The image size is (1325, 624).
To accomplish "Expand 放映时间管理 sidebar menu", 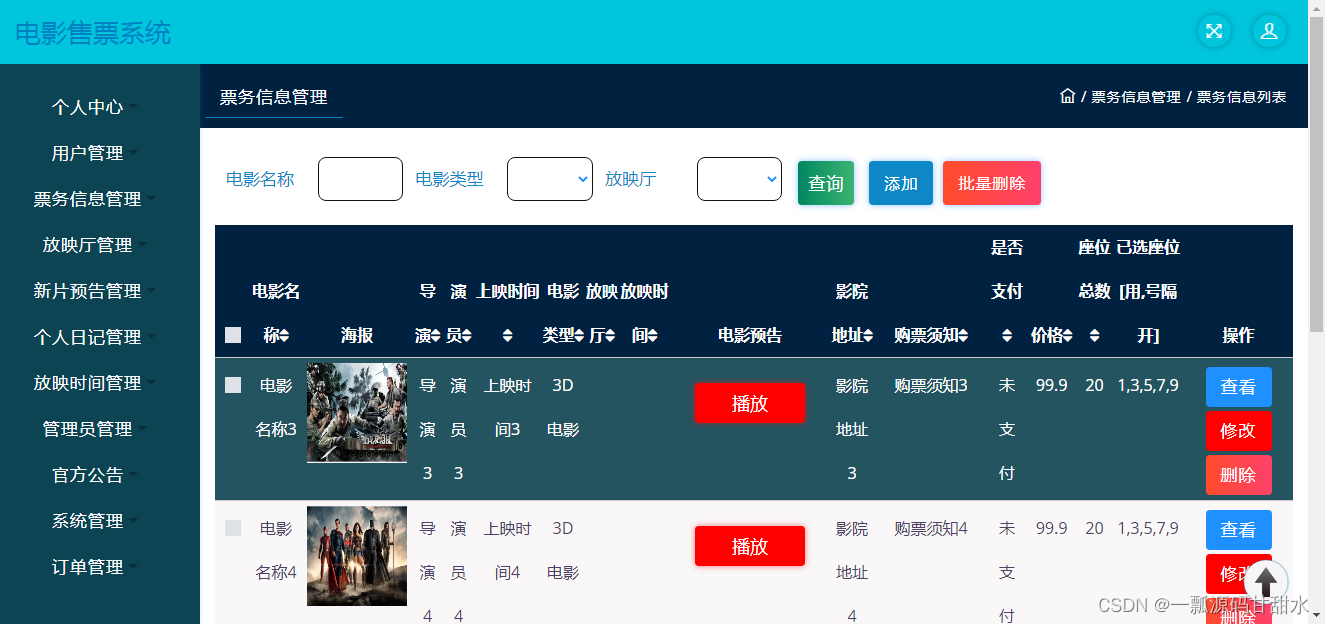I will point(94,383).
